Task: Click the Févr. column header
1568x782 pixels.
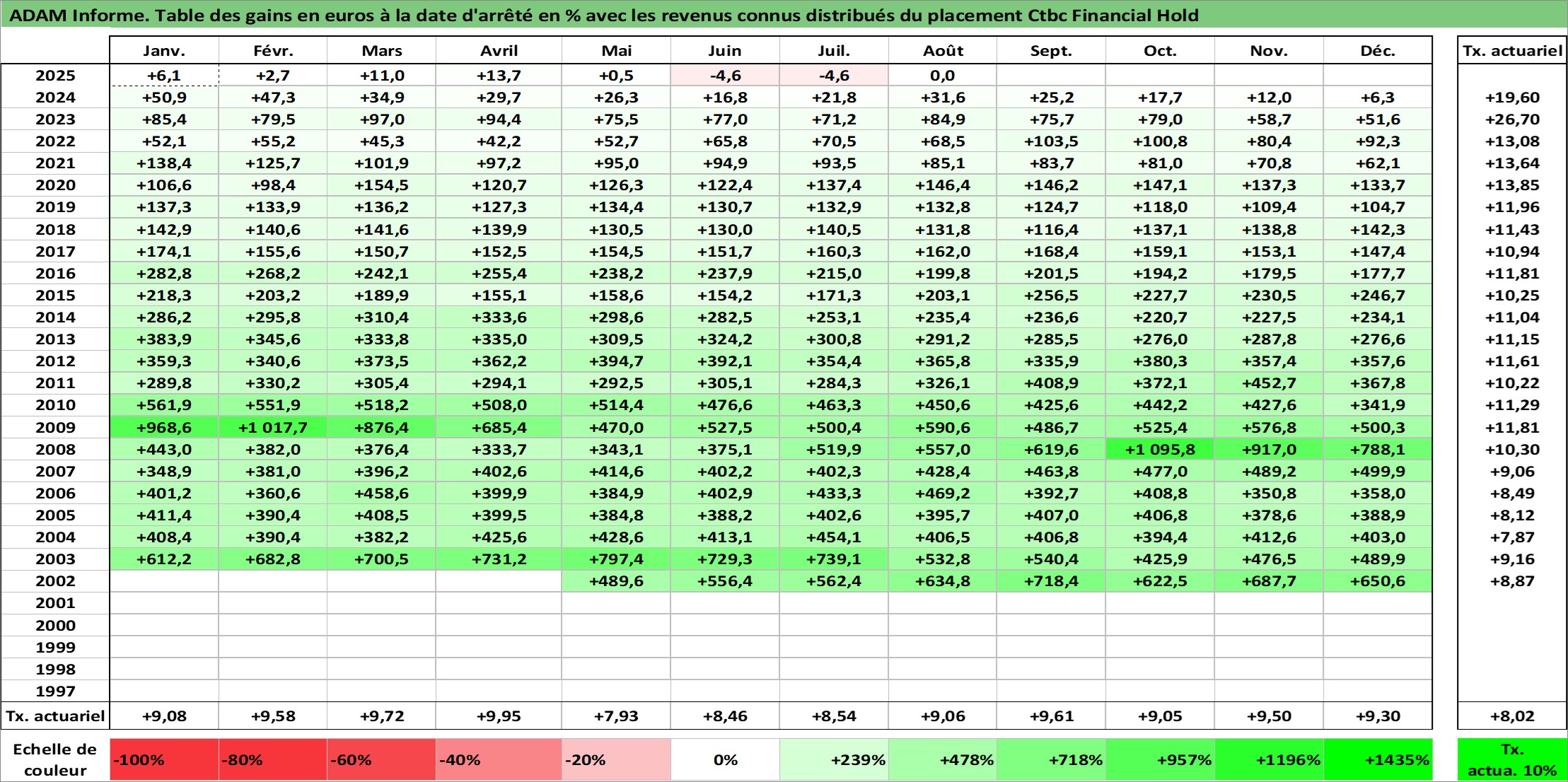Action: pyautogui.click(x=273, y=50)
